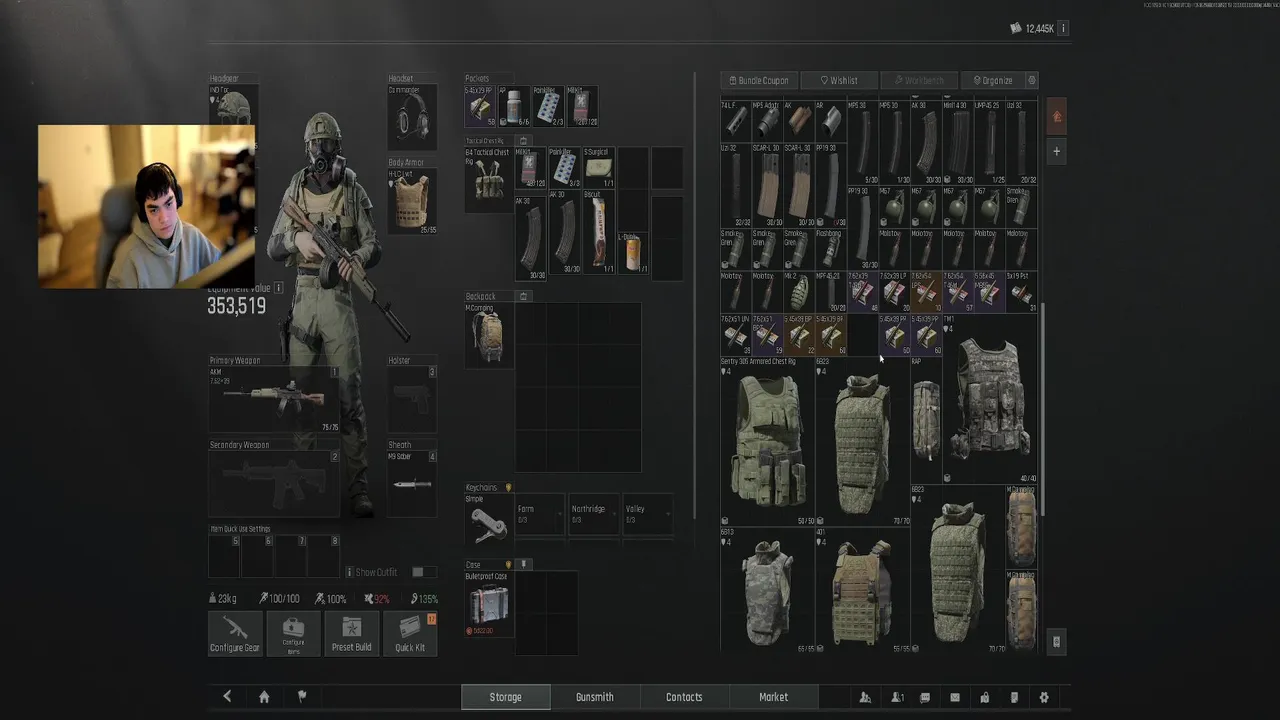Open the Preset Build menu
1280x720 pixels.
point(351,634)
